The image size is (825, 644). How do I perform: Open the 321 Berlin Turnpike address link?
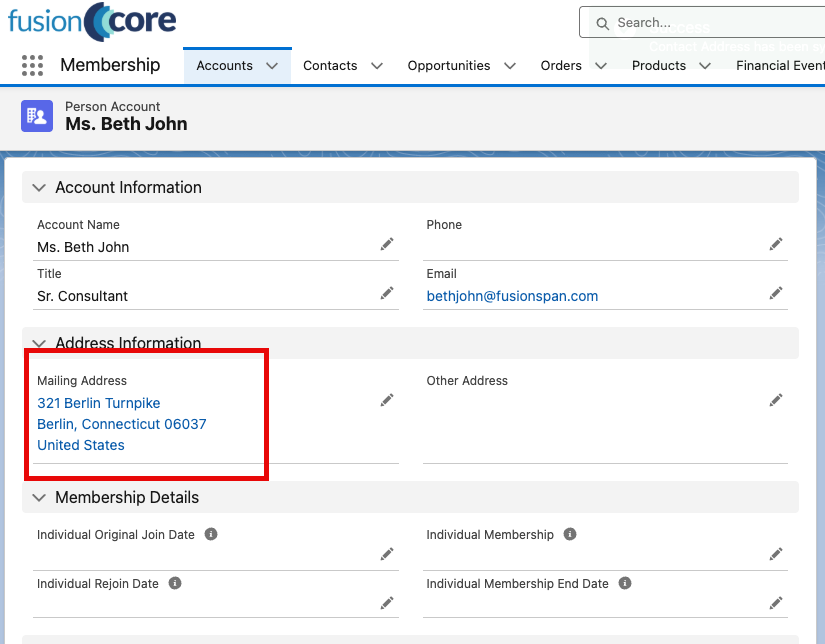(98, 403)
